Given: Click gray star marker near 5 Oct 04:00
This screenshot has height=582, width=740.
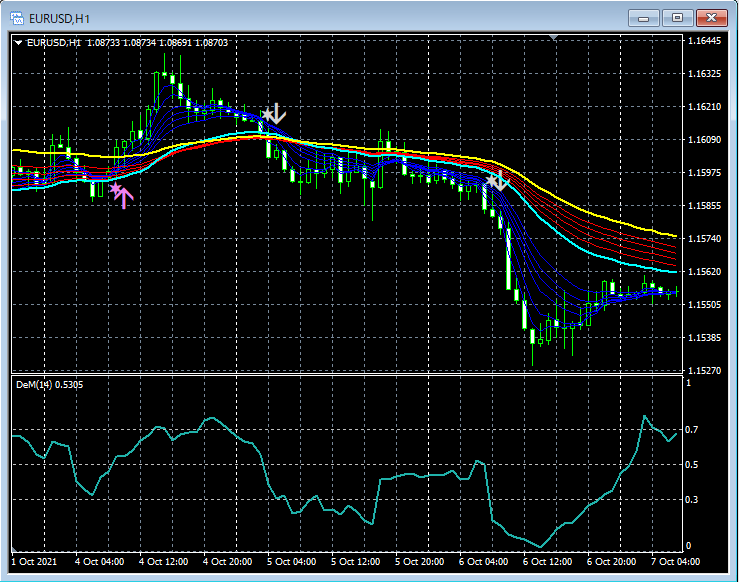Looking at the screenshot, I should [x=268, y=114].
